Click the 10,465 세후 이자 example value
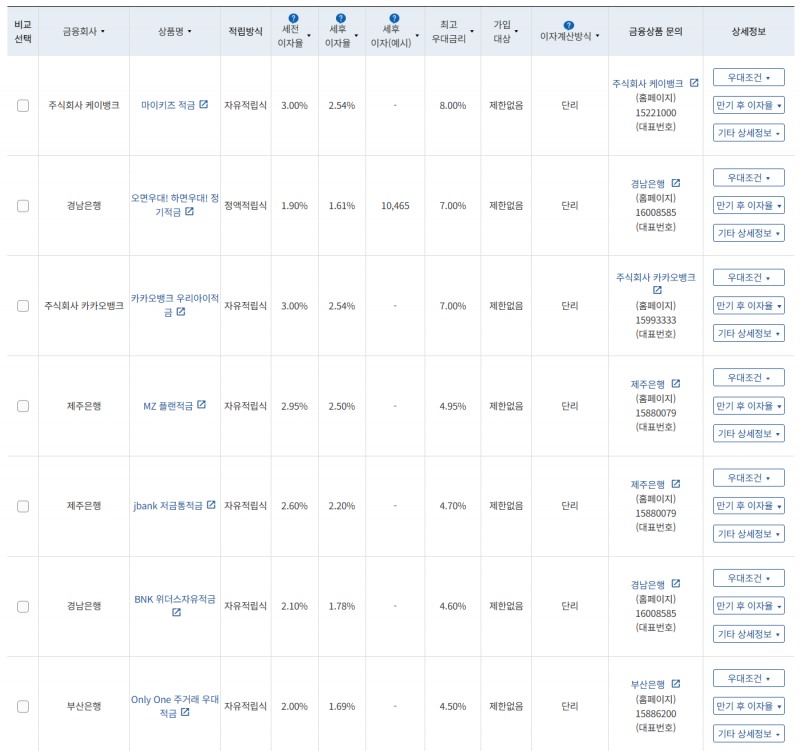Viewport: 800px width, 751px height. (x=395, y=206)
